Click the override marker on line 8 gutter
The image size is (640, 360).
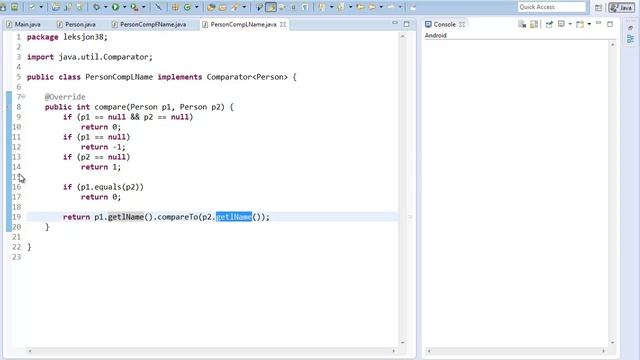point(9,107)
